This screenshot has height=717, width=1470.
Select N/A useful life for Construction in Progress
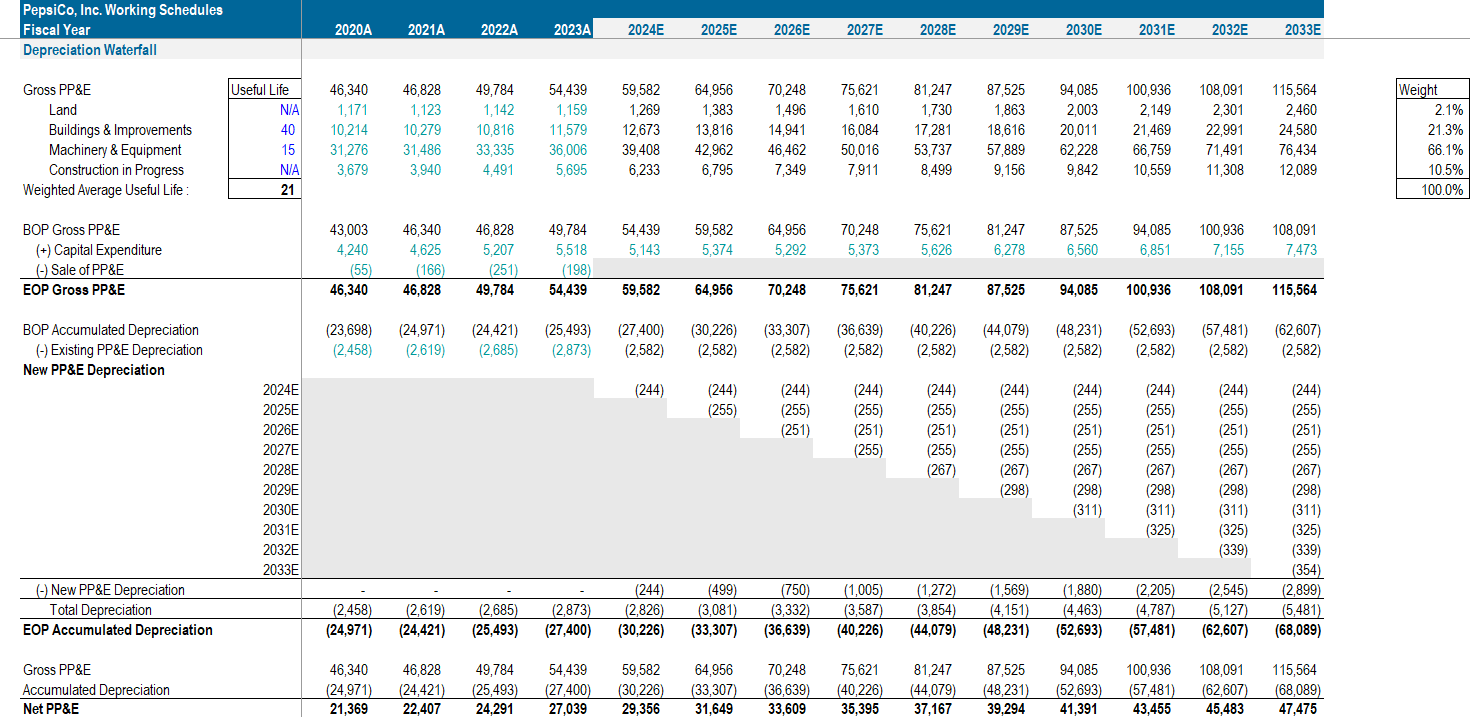[x=290, y=170]
